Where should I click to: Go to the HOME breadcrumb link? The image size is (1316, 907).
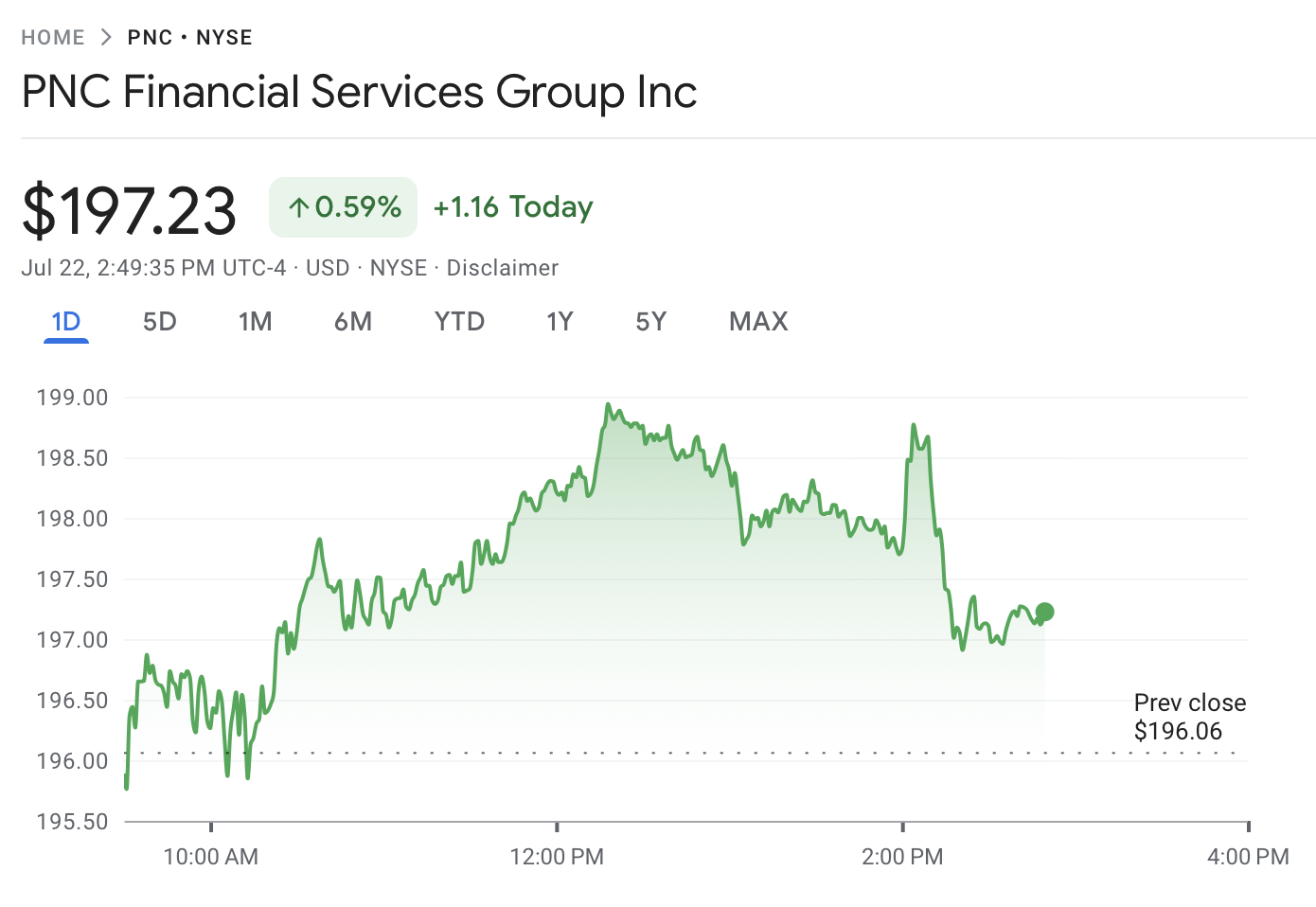[x=53, y=38]
